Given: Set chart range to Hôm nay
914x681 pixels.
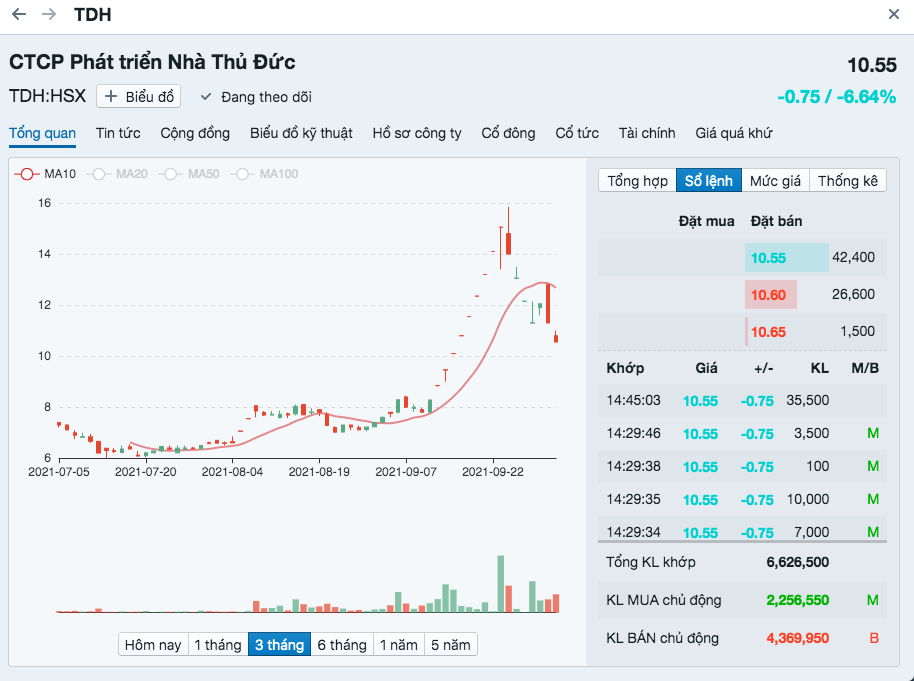Looking at the screenshot, I should point(153,644).
